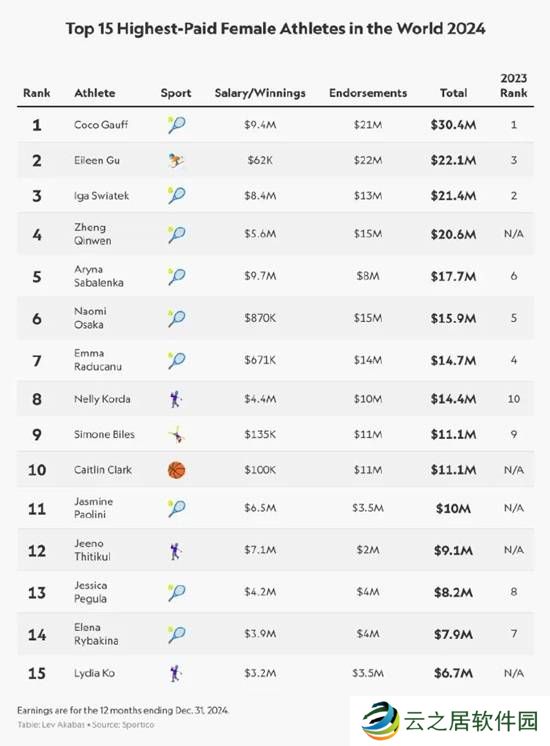This screenshot has width=550, height=746.
Task: Click the Athlete column header
Action: [95, 93]
